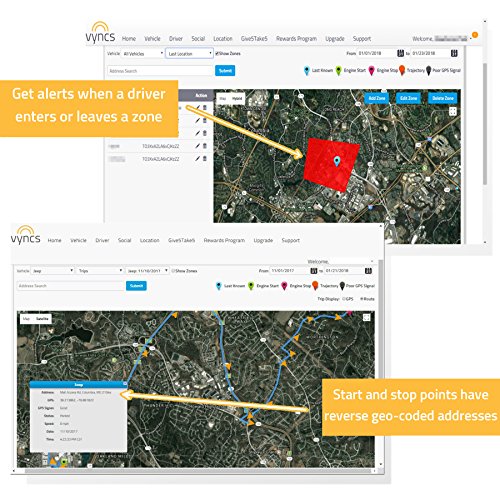
Task: Click the vyncs logo in the trips window
Action: 26,235
